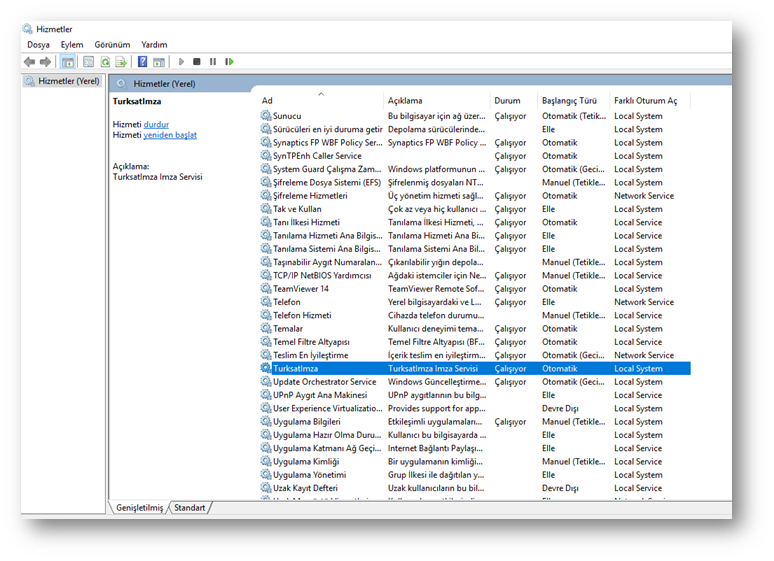The width and height of the screenshot is (774, 561).
Task: Open the Eylem menu
Action: (72, 45)
